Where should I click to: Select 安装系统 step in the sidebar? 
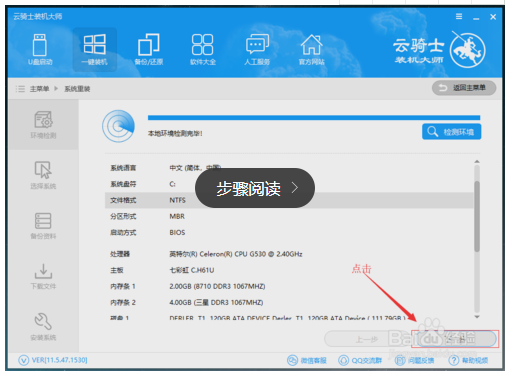point(43,326)
